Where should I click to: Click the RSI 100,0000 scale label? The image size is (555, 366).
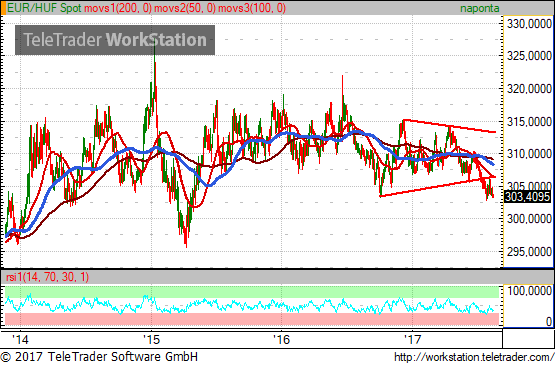tap(529, 291)
